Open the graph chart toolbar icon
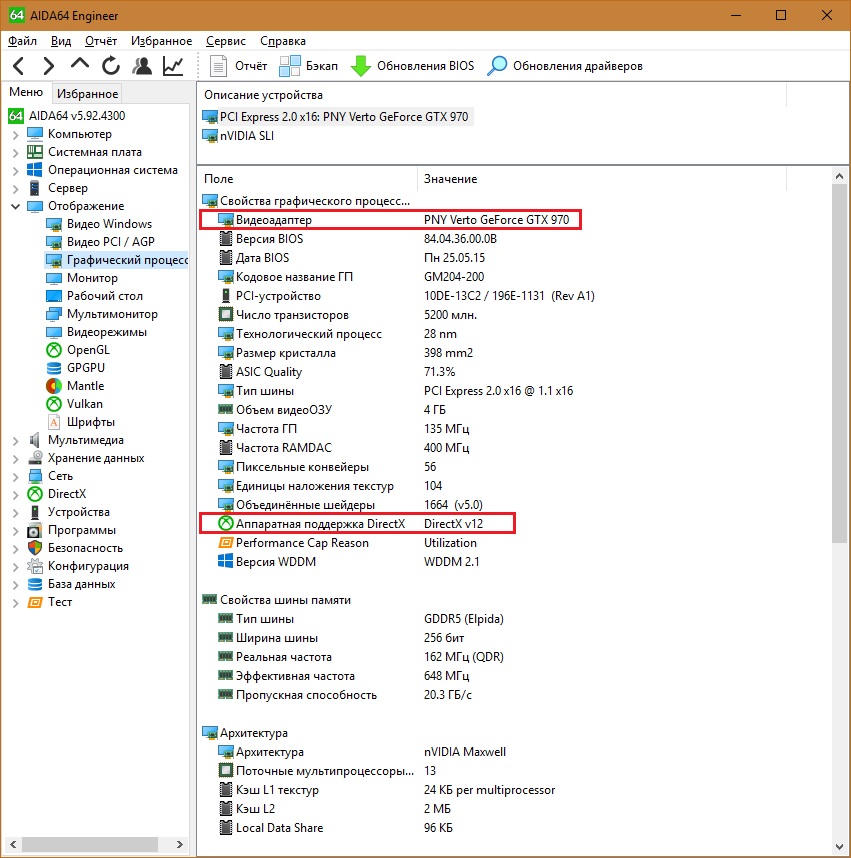The height and width of the screenshot is (858, 851). 173,66
